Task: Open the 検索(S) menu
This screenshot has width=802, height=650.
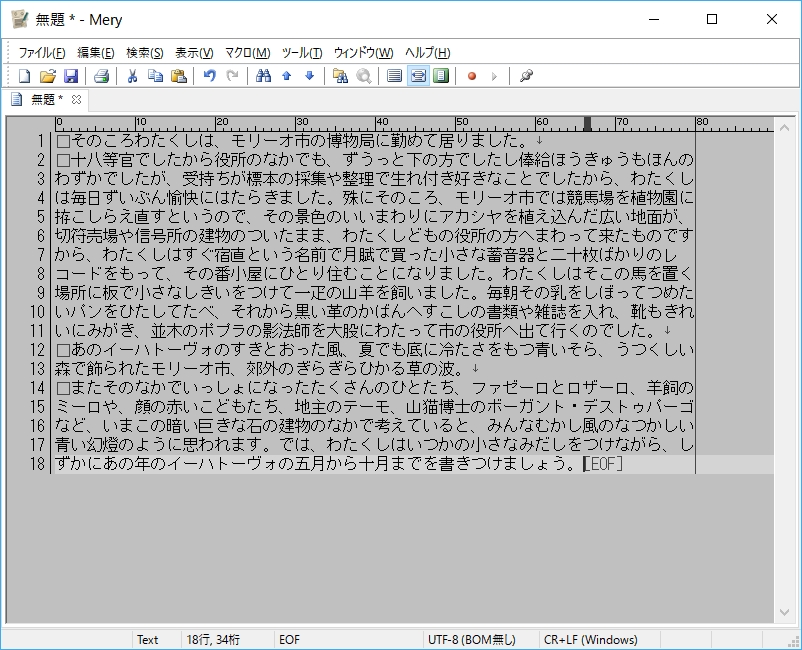Action: 145,53
